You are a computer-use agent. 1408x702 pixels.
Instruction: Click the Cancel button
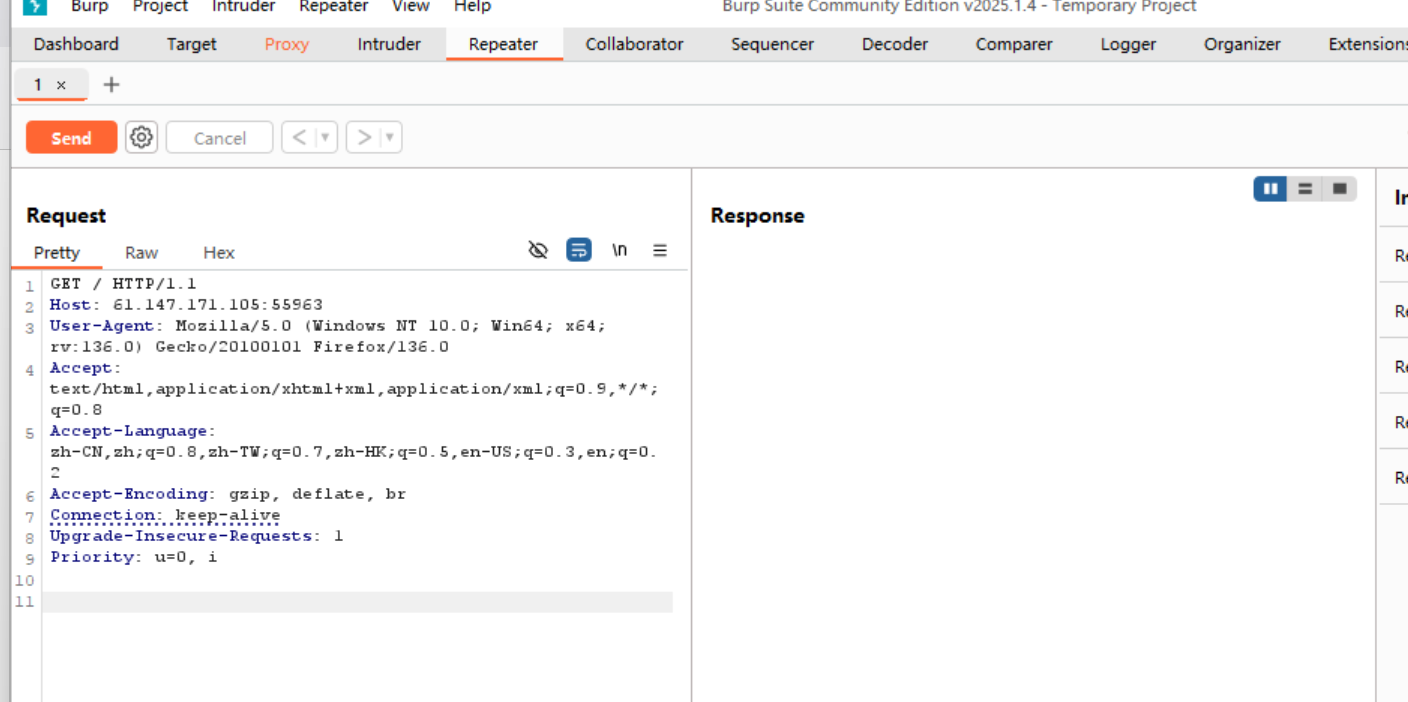(219, 138)
